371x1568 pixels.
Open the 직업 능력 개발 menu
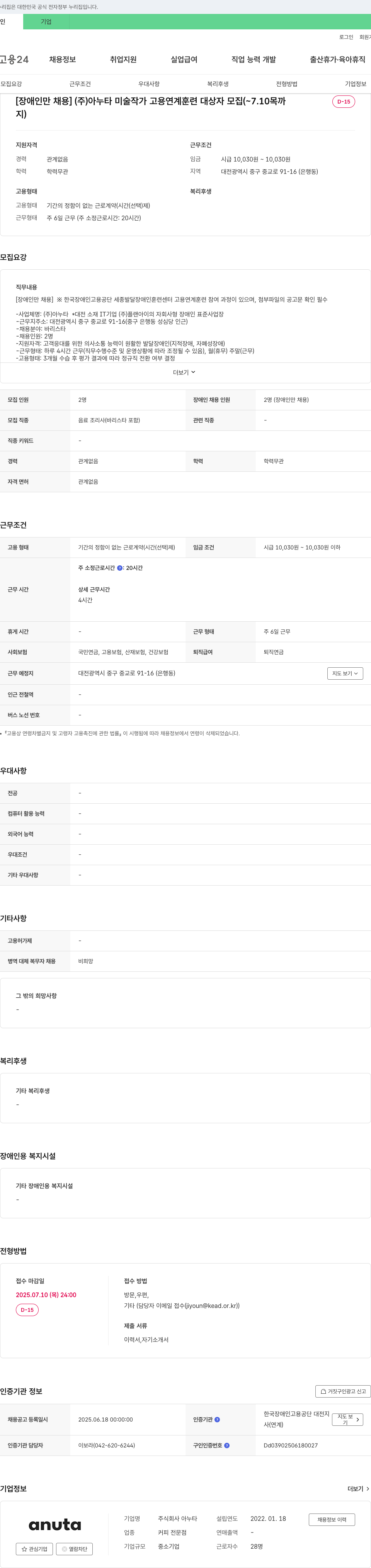coord(254,60)
